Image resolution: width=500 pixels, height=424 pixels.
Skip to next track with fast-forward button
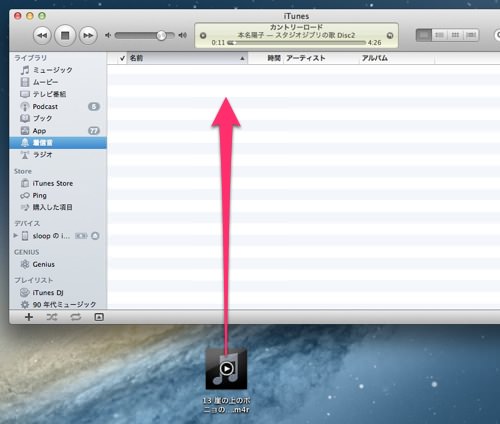[x=88, y=35]
